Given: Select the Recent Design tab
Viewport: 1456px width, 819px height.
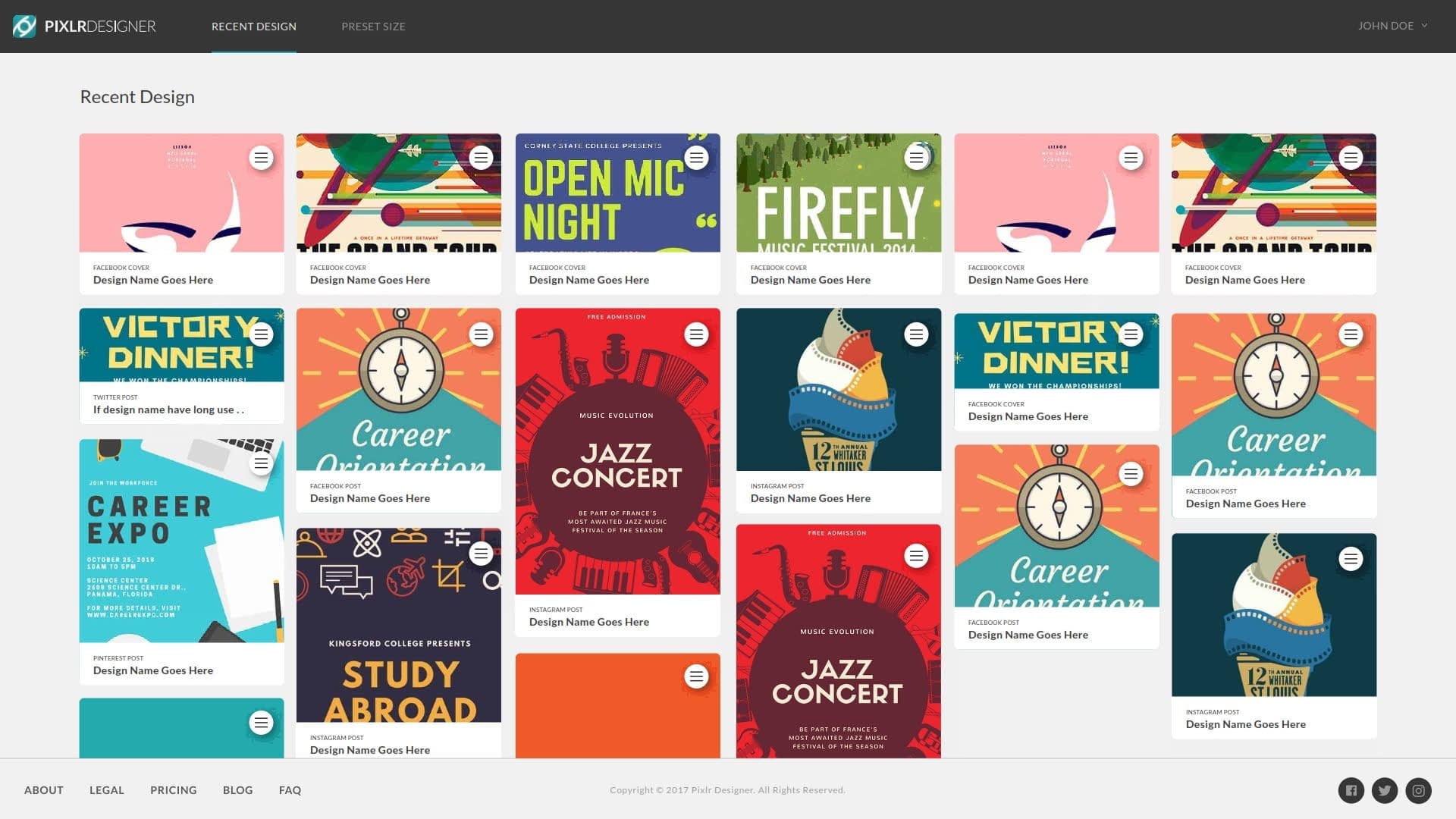Looking at the screenshot, I should [253, 27].
